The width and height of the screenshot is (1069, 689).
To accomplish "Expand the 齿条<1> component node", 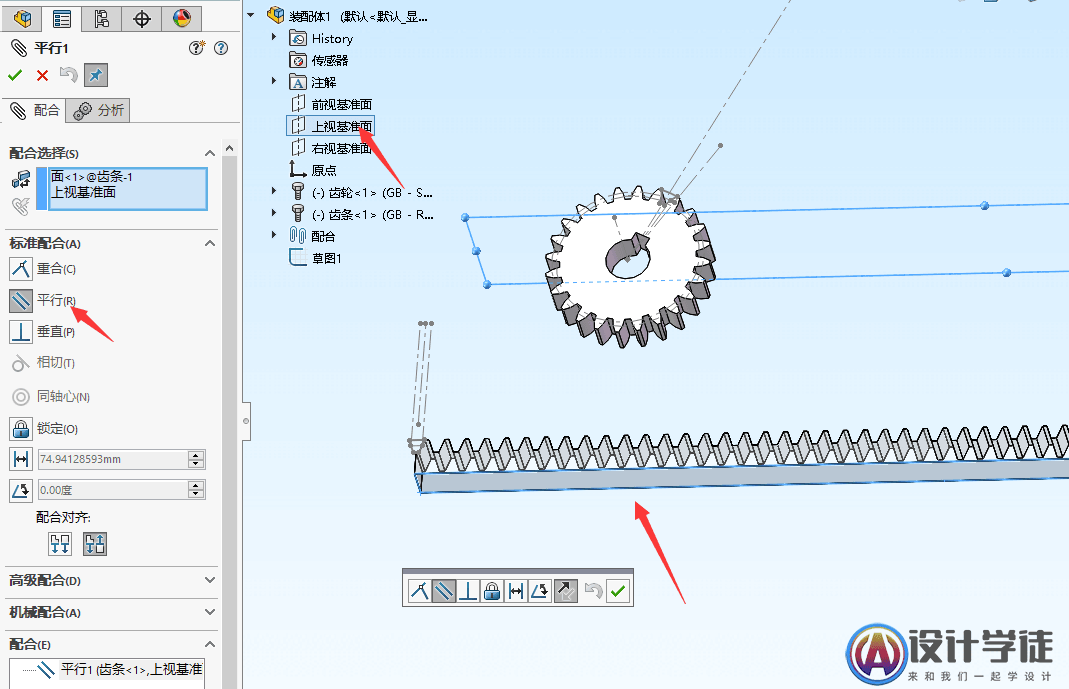I will pyautogui.click(x=274, y=213).
